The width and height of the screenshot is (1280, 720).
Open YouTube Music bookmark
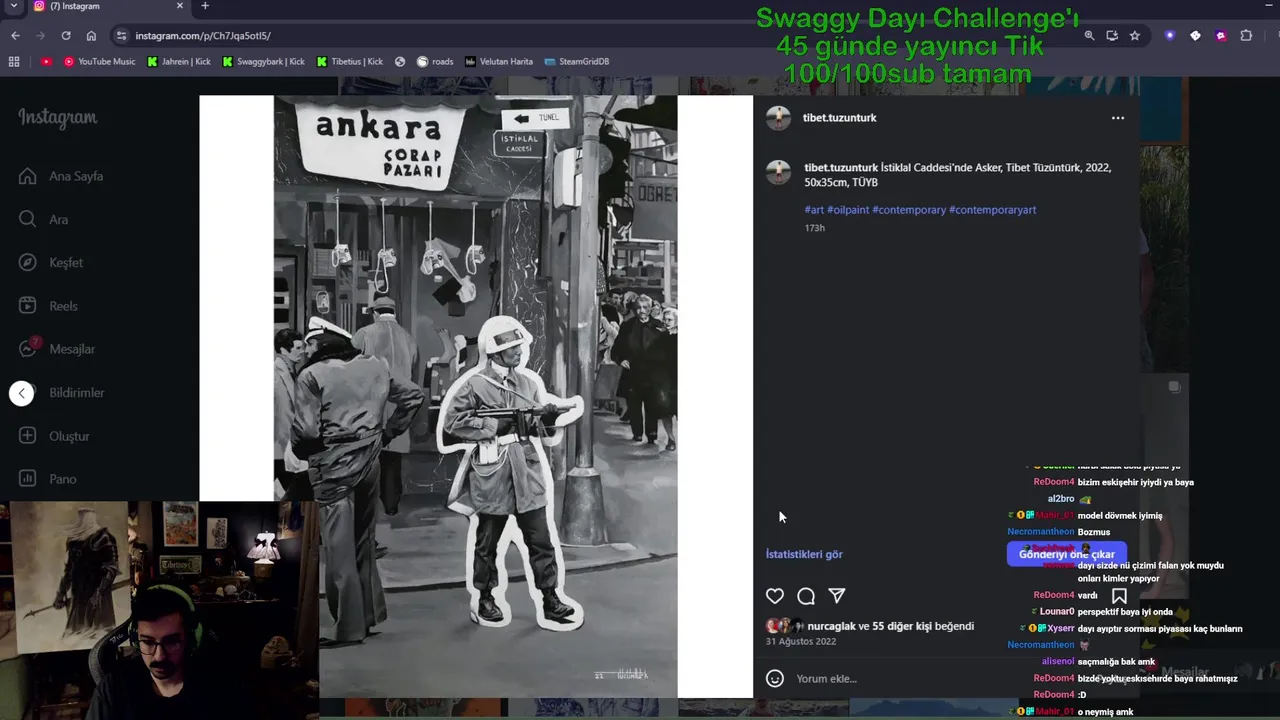coord(99,61)
